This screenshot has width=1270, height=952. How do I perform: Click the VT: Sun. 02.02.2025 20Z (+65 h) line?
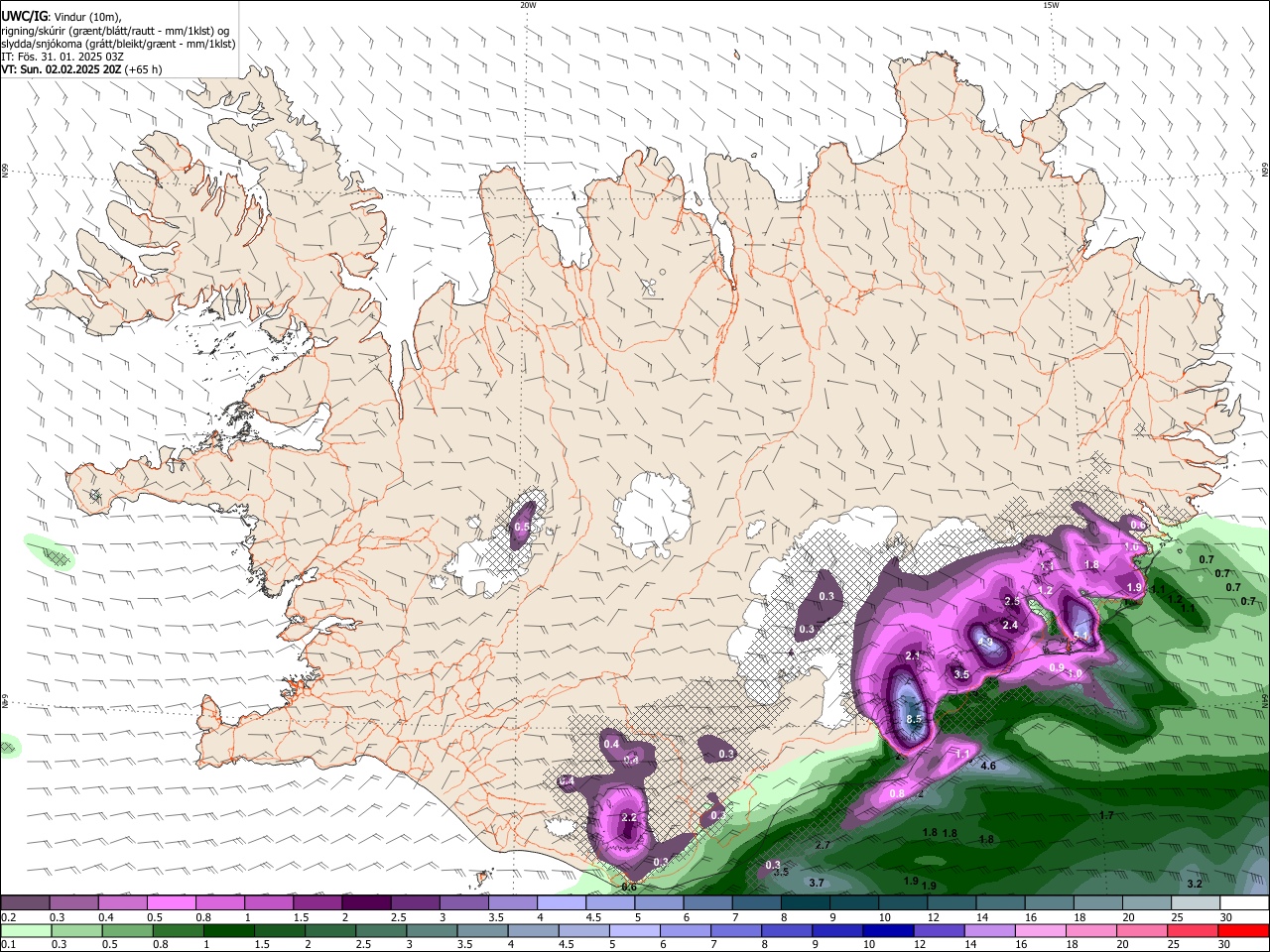point(81,69)
